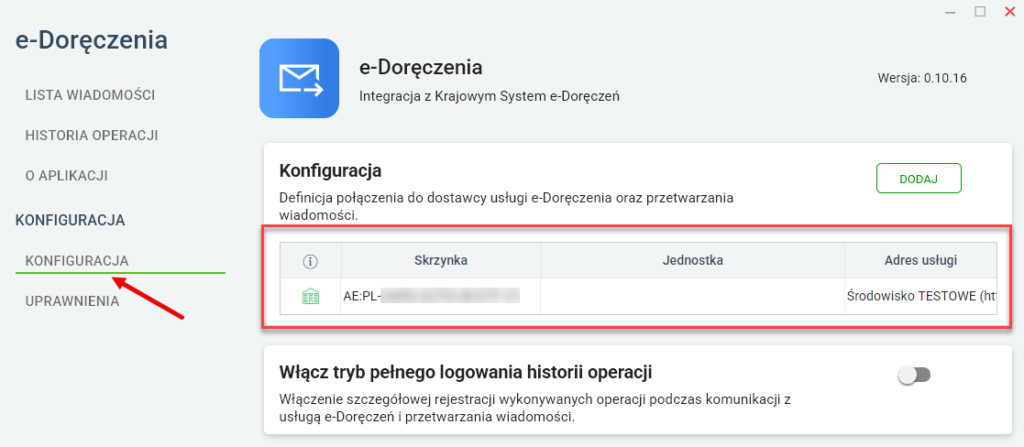
Task: Open O aplikacji in sidebar
Action: tap(67, 176)
